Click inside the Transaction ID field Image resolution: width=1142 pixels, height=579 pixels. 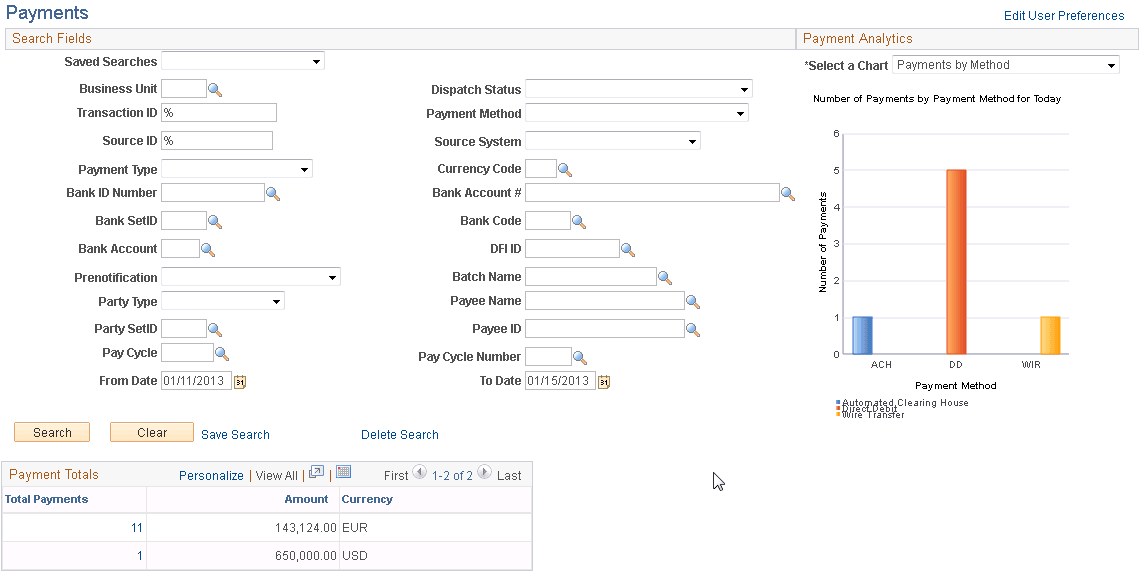click(218, 112)
